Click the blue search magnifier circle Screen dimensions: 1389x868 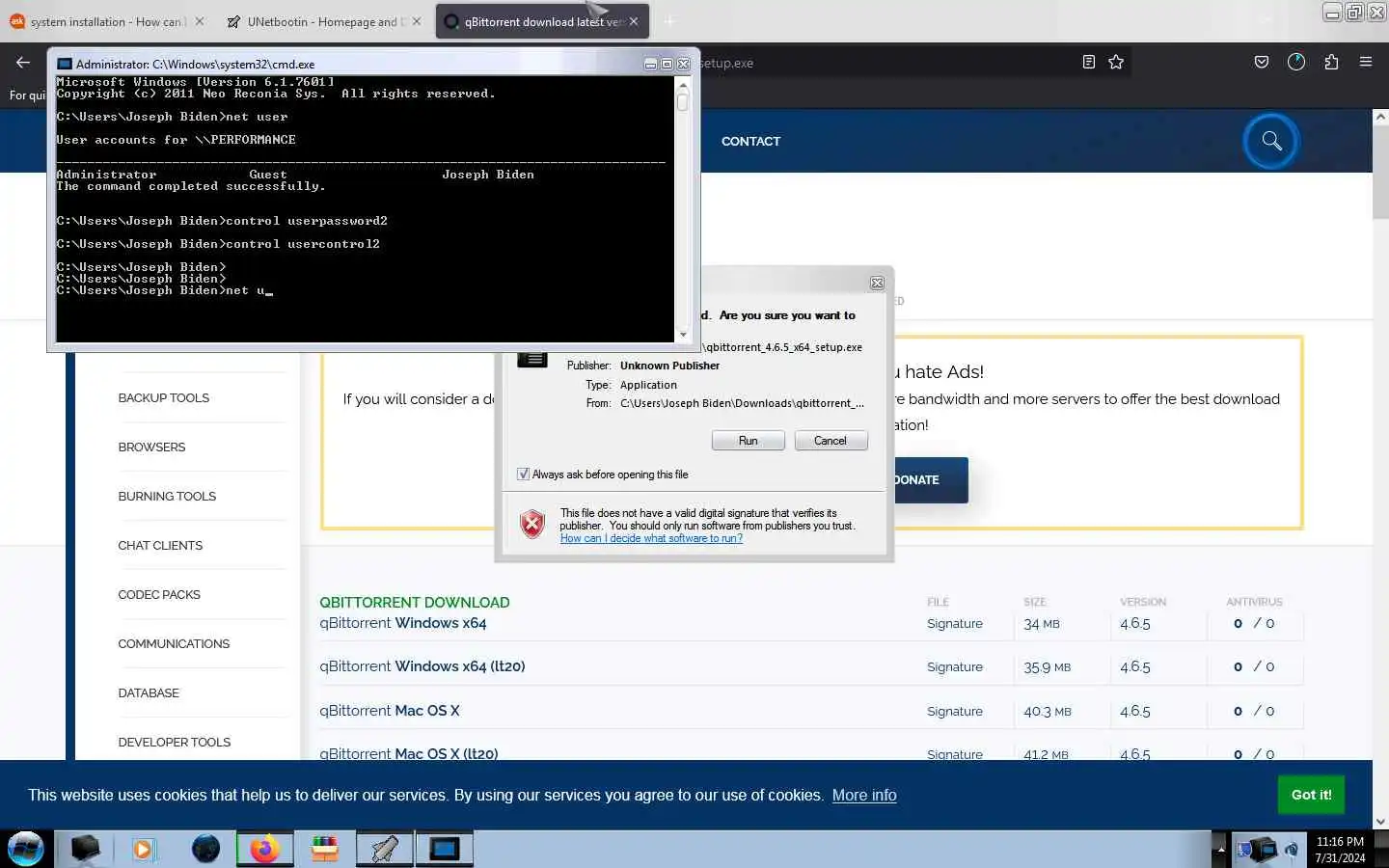[x=1271, y=141]
